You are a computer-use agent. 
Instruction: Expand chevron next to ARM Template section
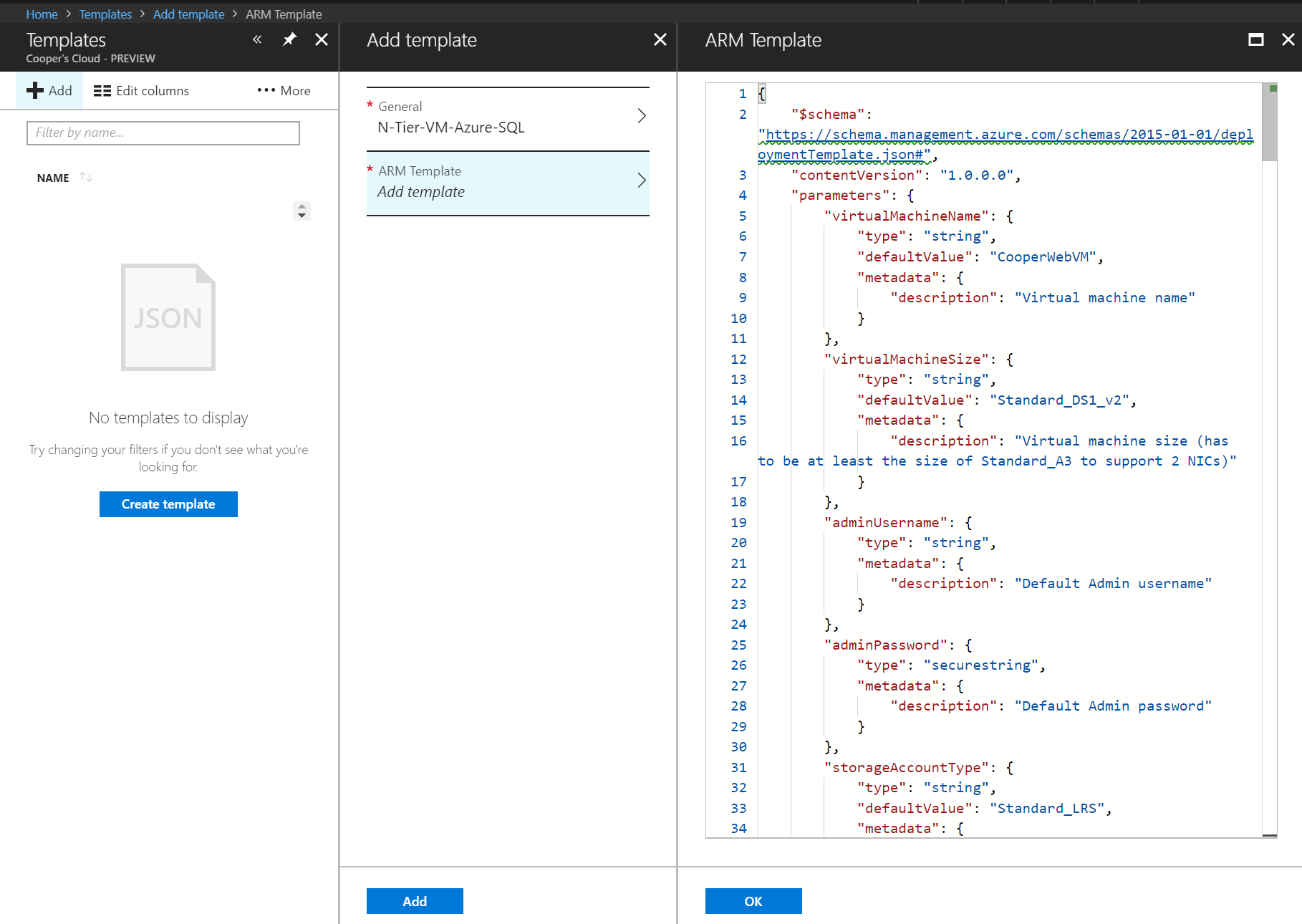click(642, 181)
